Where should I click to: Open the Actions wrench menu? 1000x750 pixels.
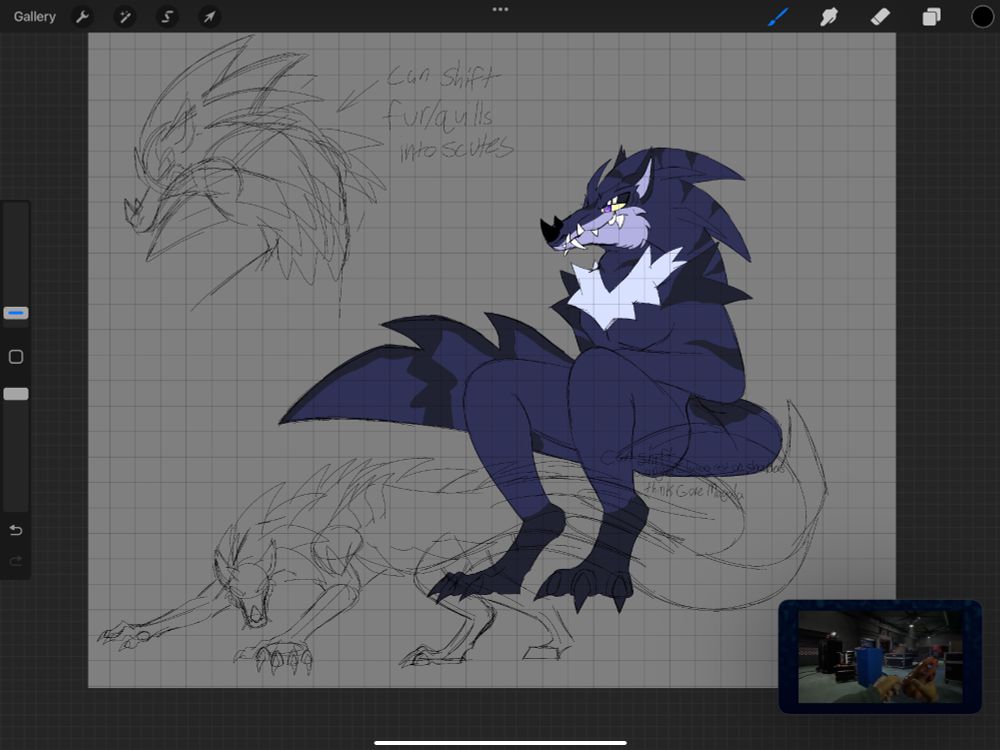click(x=82, y=17)
